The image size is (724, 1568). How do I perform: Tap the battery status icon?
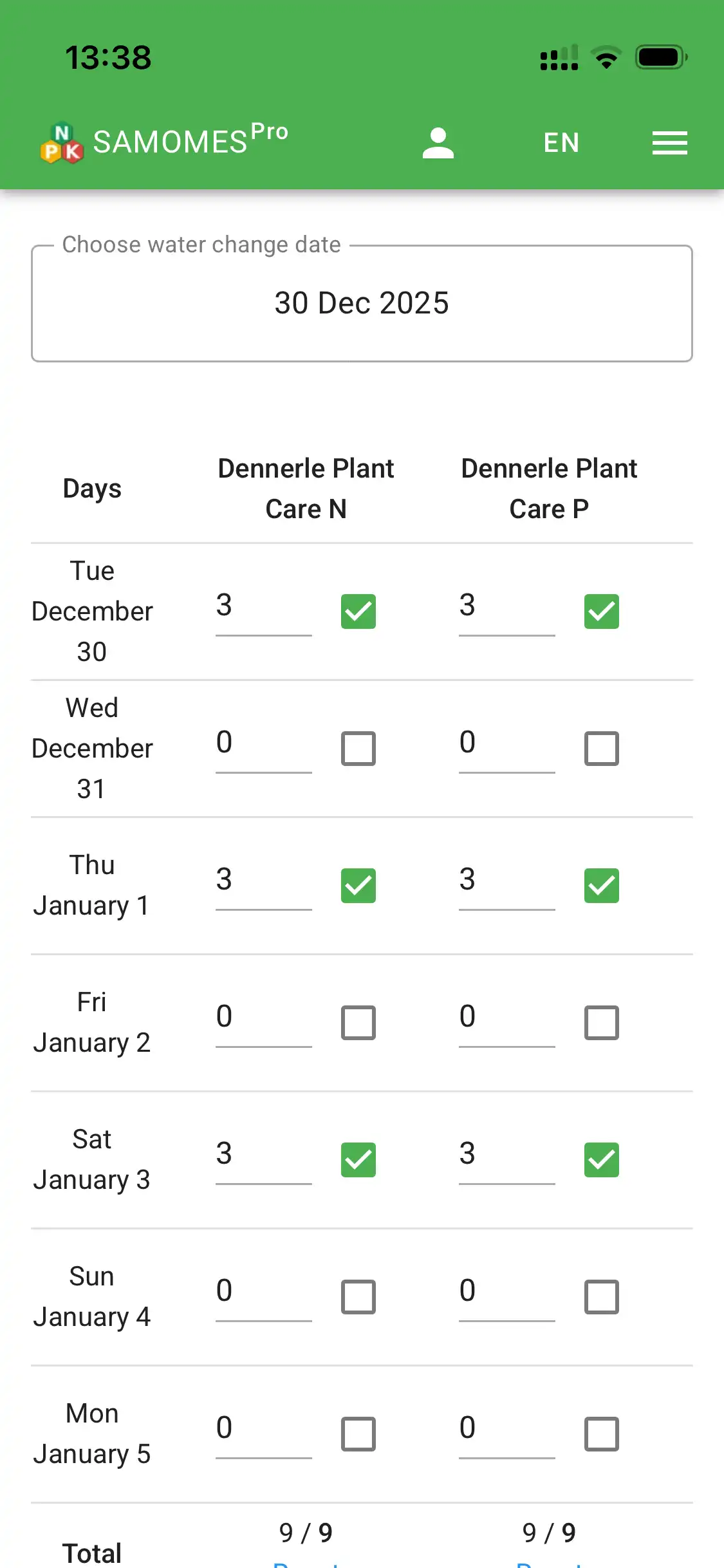[x=661, y=57]
